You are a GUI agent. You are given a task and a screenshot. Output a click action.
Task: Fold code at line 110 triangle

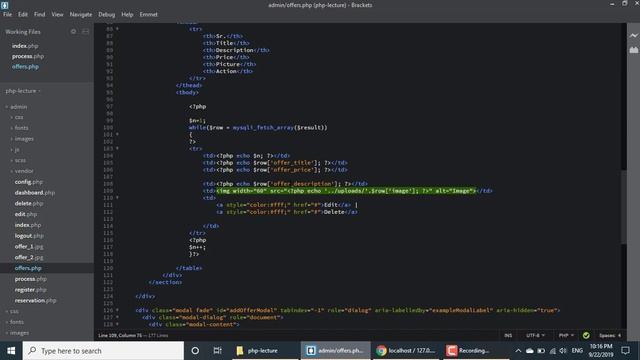click(117, 197)
